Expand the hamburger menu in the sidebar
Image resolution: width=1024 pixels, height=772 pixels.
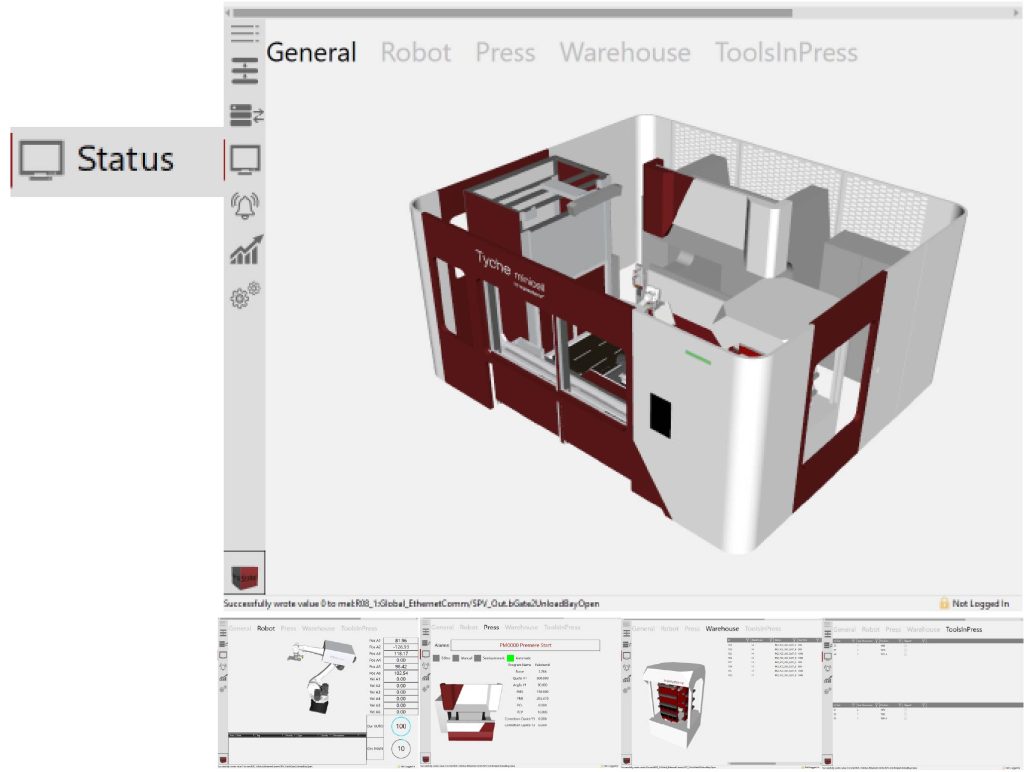click(x=244, y=33)
